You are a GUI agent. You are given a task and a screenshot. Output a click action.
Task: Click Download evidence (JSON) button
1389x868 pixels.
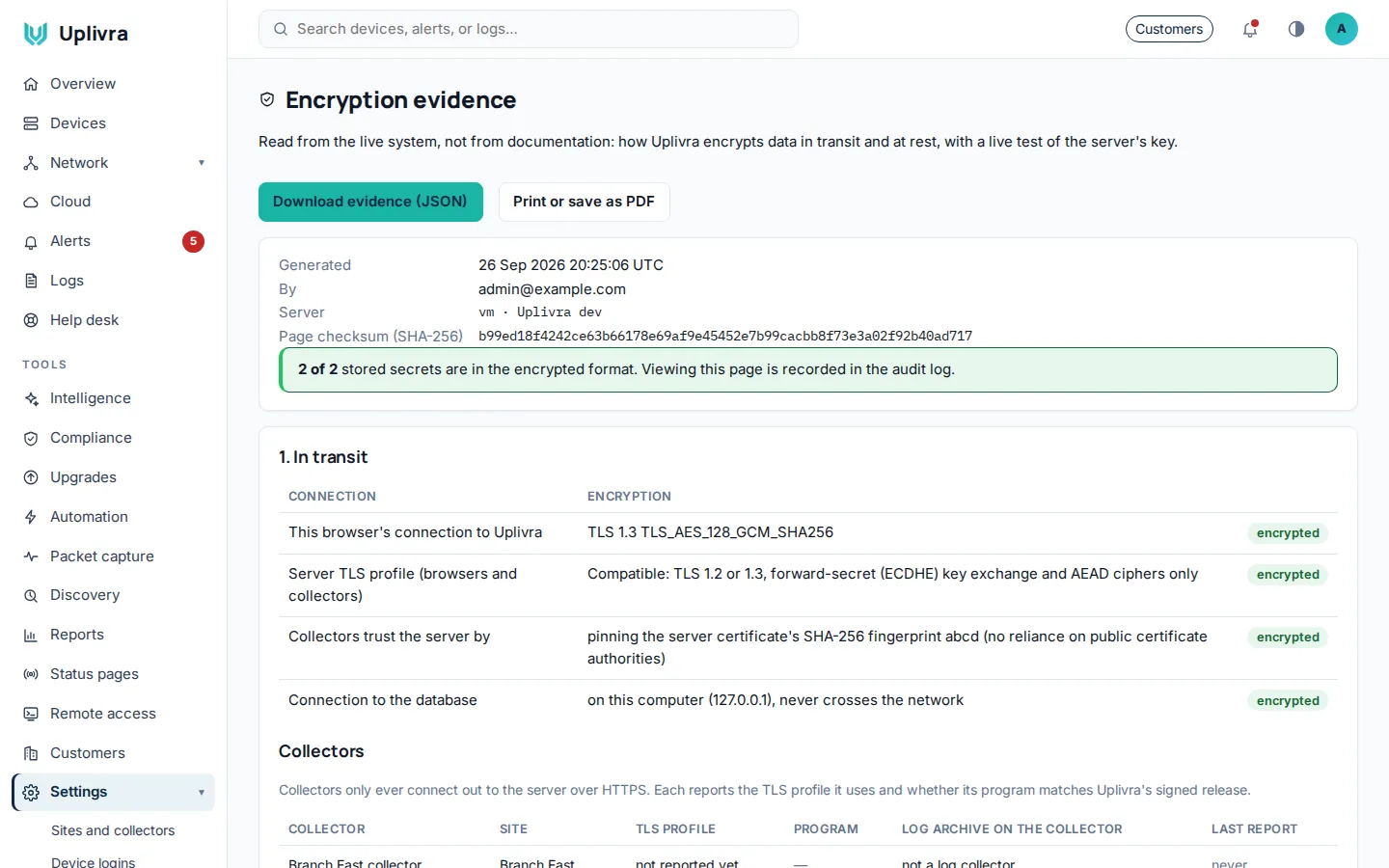tap(370, 202)
